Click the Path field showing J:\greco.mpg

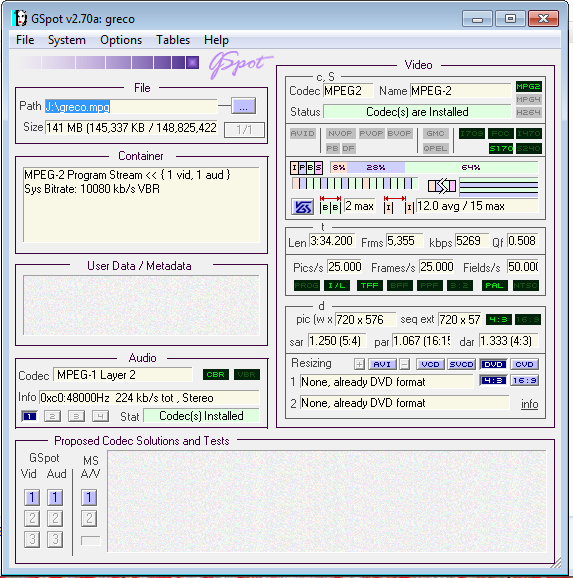click(131, 107)
